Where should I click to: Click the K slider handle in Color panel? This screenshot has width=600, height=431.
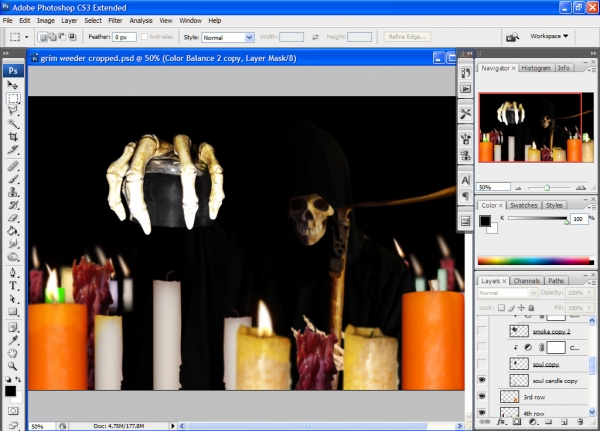point(567,222)
